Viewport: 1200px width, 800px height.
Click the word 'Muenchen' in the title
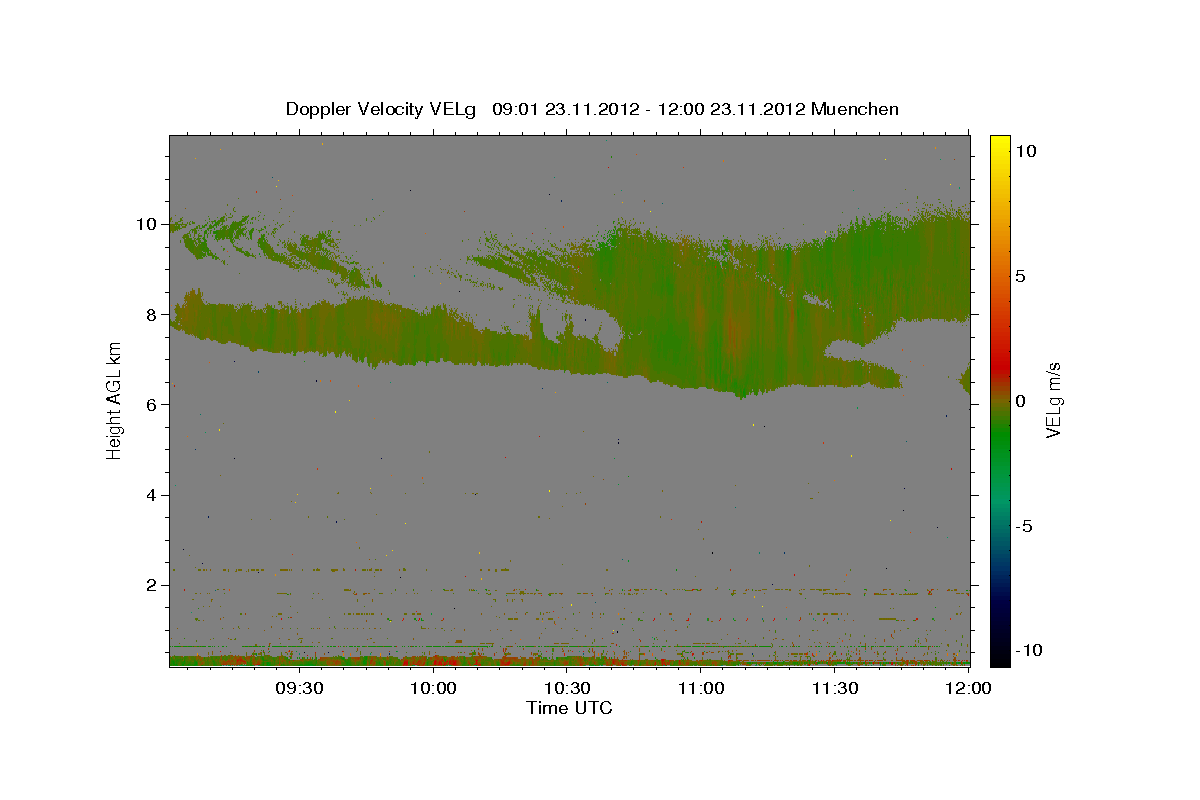(x=855, y=109)
